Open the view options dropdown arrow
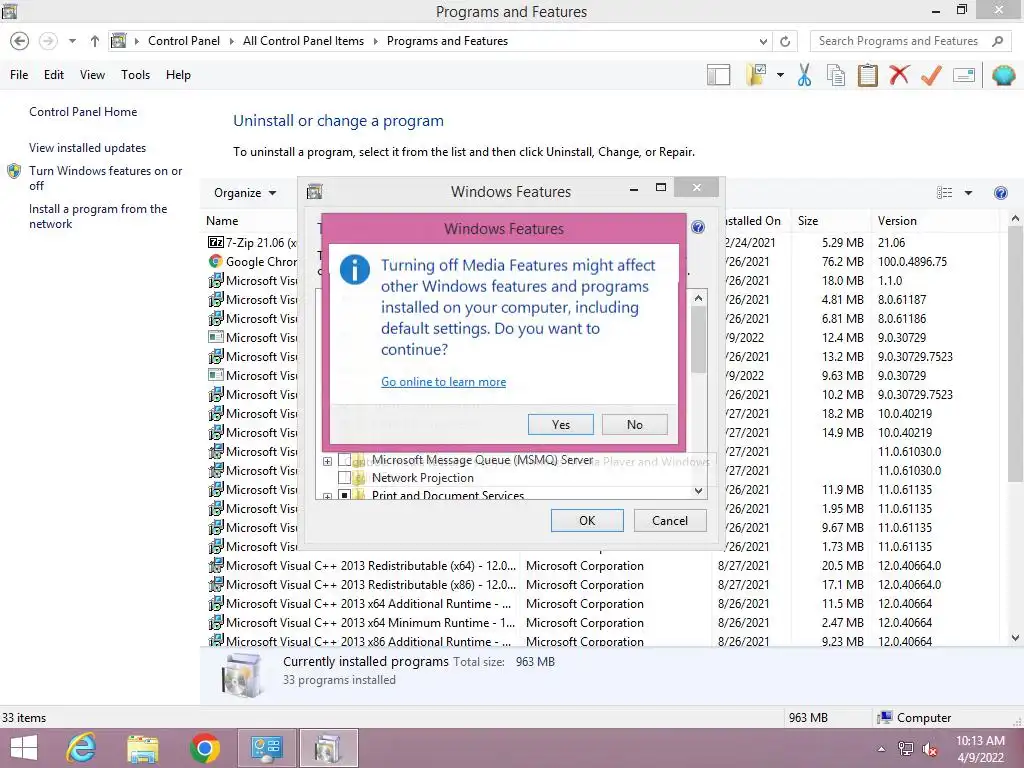Viewport: 1024px width, 768px height. tap(968, 193)
